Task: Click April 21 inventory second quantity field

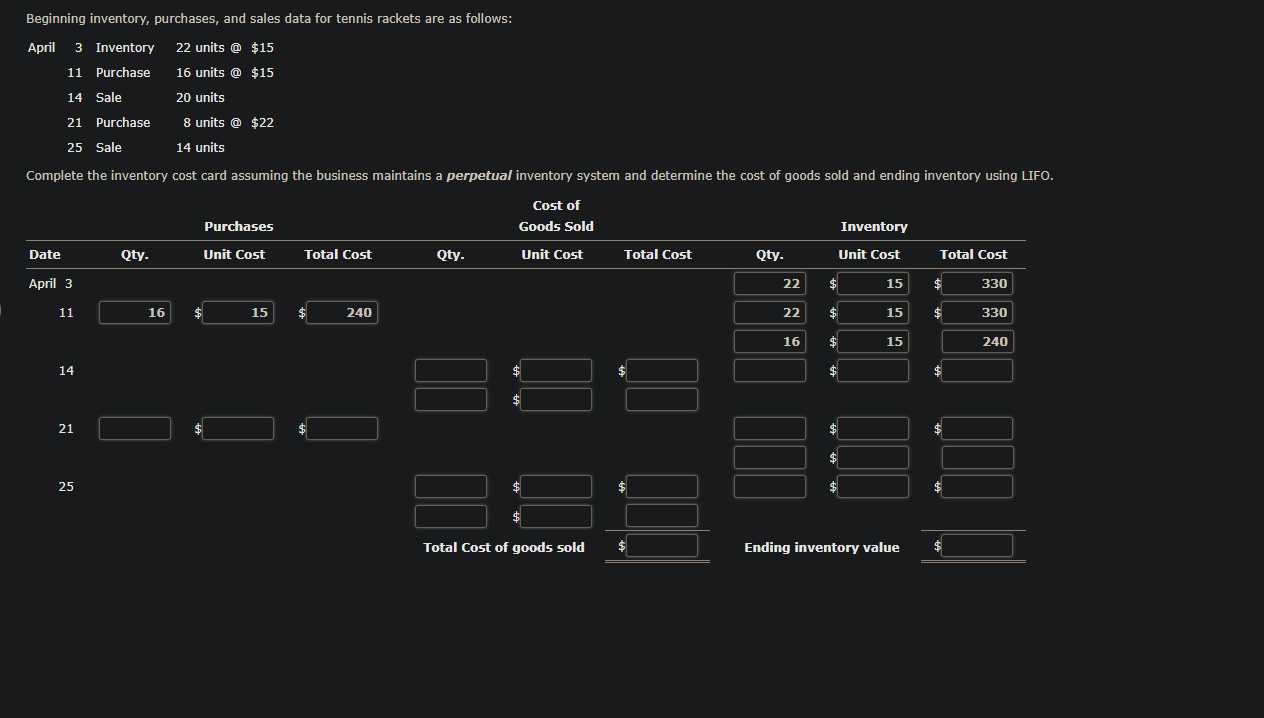Action: coord(770,458)
